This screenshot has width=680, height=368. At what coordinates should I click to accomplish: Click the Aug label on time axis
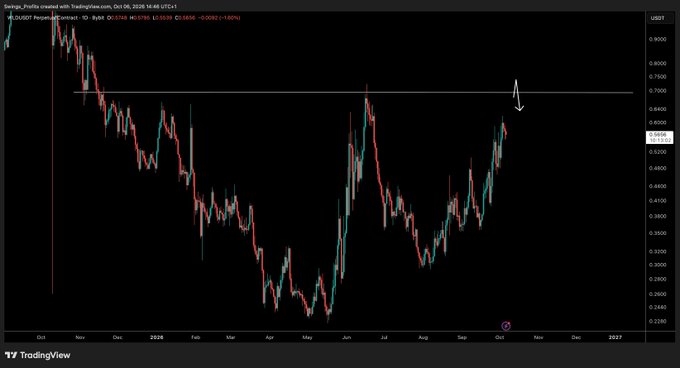pos(423,337)
